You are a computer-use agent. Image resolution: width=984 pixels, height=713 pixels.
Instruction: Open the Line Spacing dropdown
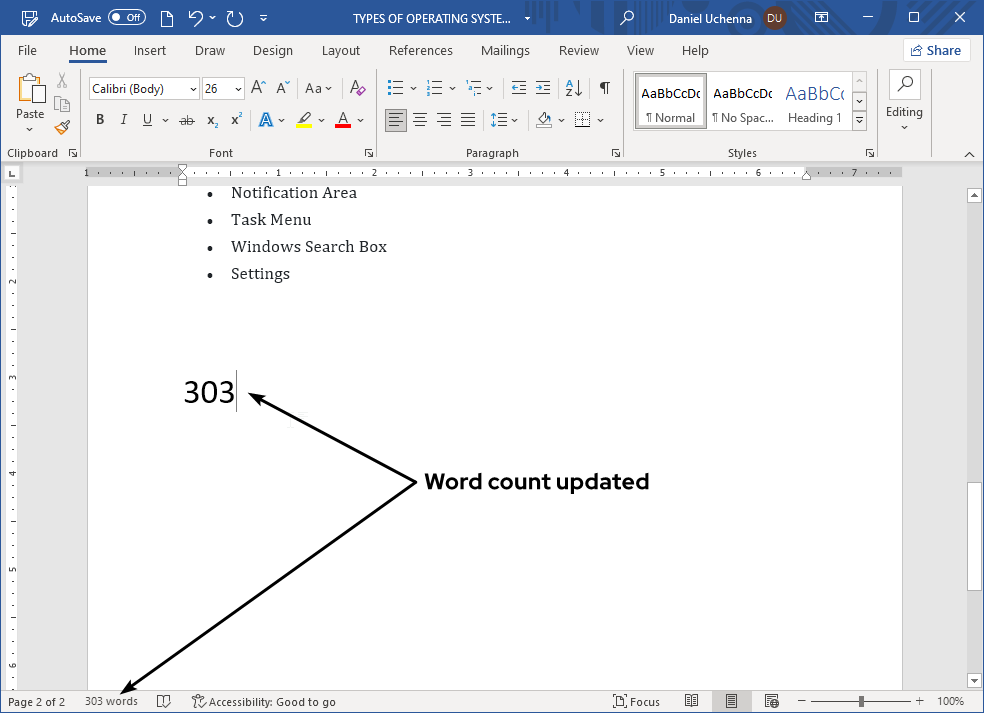click(x=502, y=120)
